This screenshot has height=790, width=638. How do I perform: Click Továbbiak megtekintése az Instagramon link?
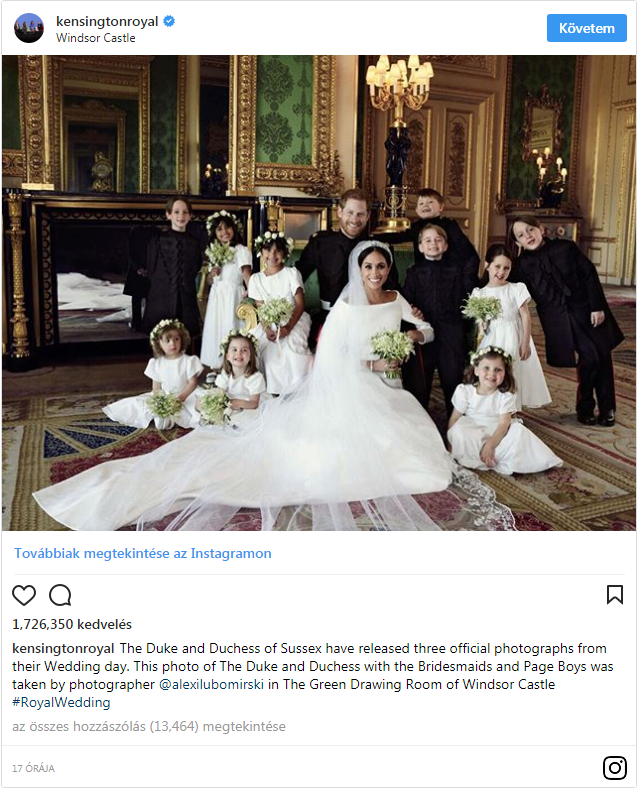tap(143, 553)
